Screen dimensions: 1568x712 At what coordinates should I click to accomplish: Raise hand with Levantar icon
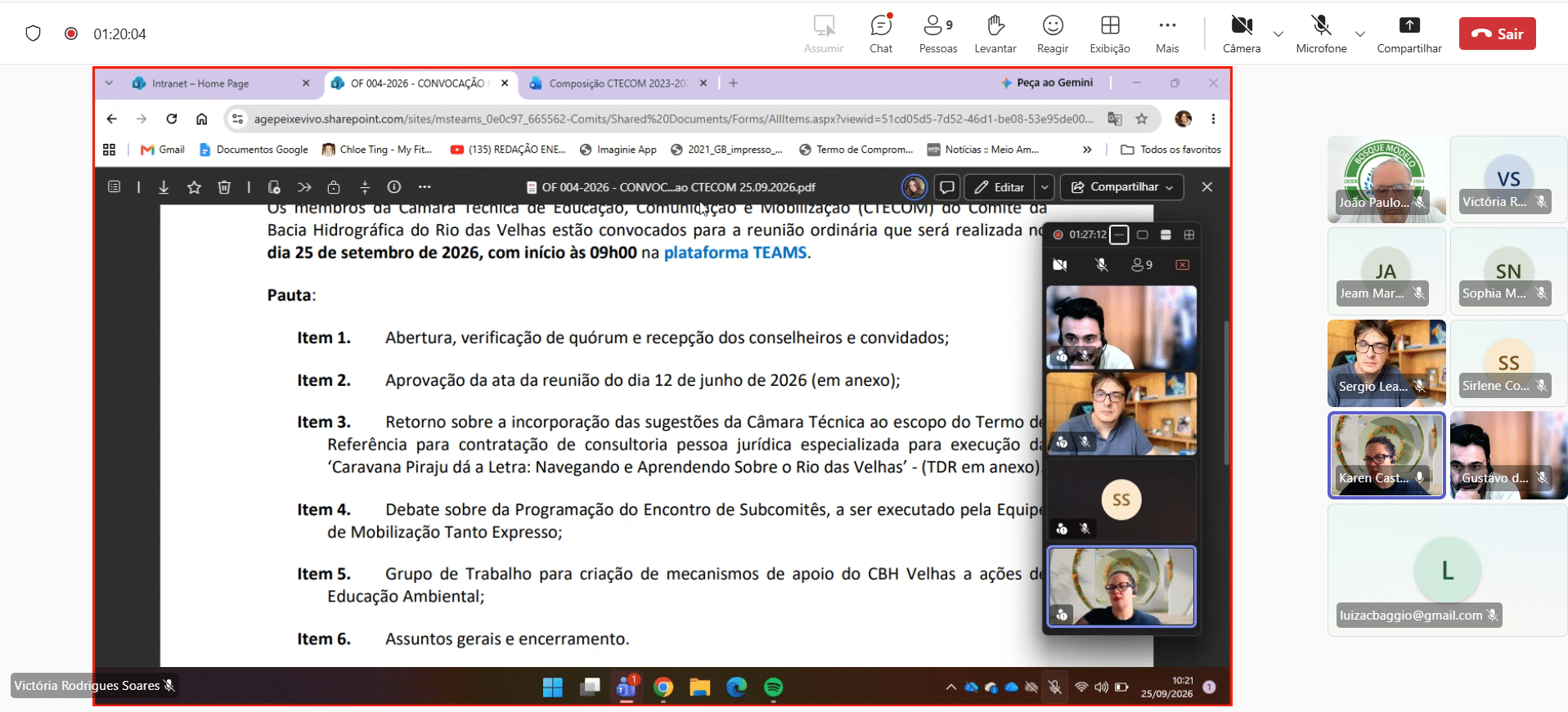(995, 34)
